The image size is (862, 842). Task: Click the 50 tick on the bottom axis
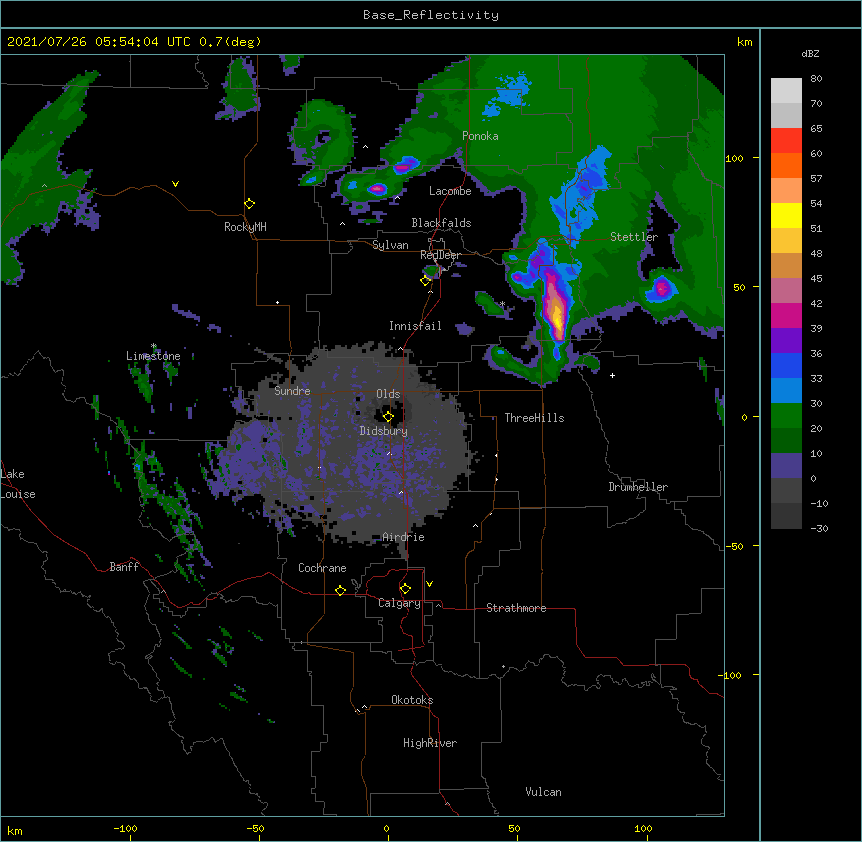(x=515, y=828)
